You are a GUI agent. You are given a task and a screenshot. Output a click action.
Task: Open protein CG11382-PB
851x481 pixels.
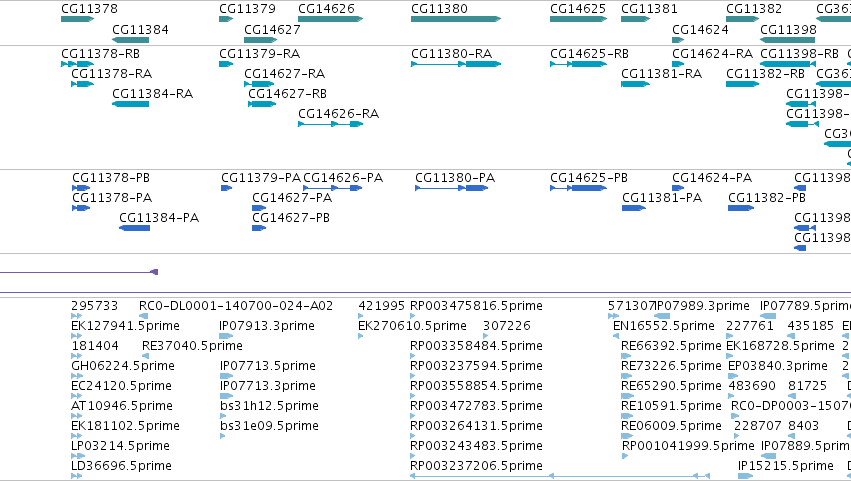tap(767, 198)
